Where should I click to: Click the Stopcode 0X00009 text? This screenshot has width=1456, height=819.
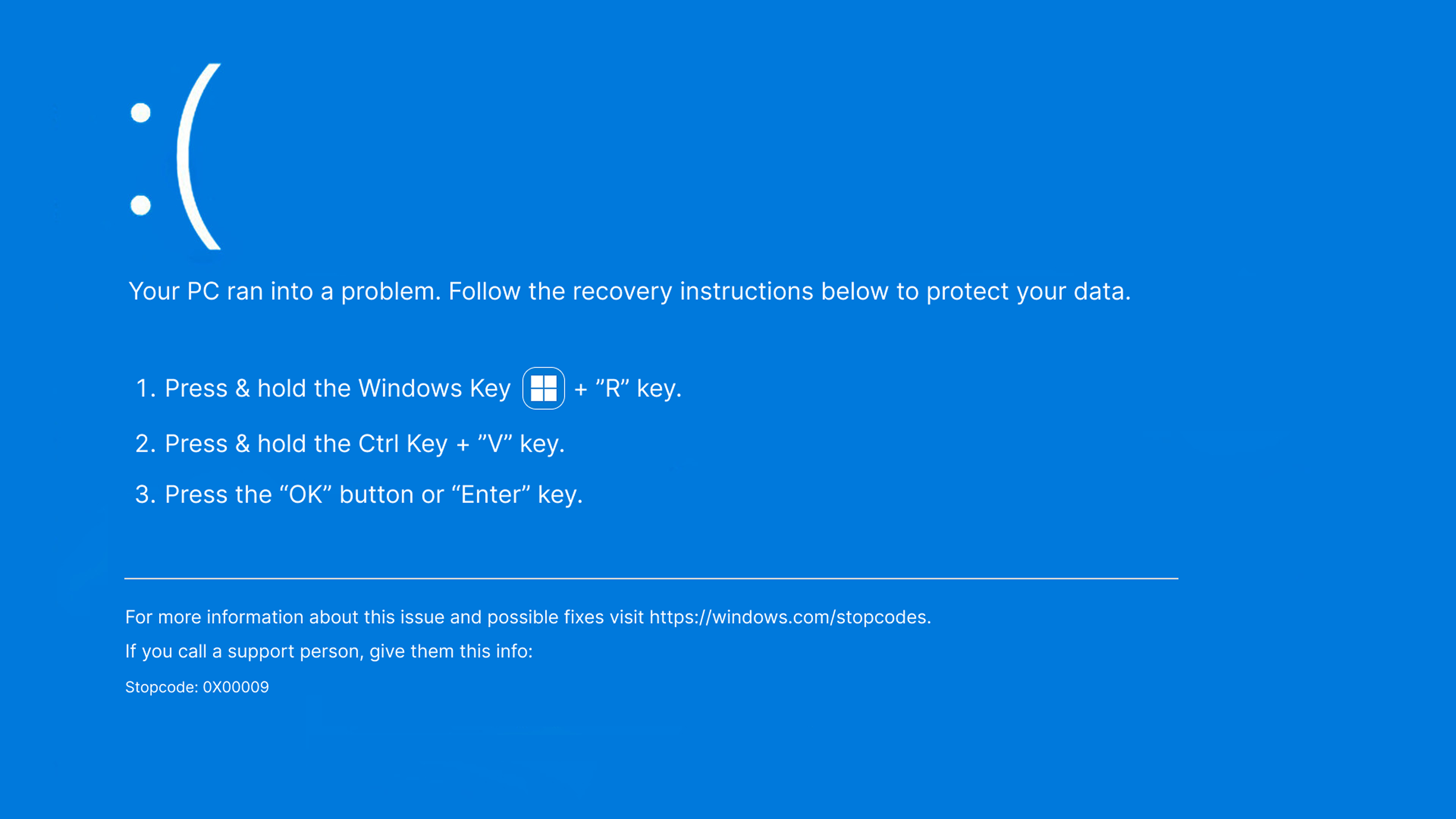[x=197, y=687]
